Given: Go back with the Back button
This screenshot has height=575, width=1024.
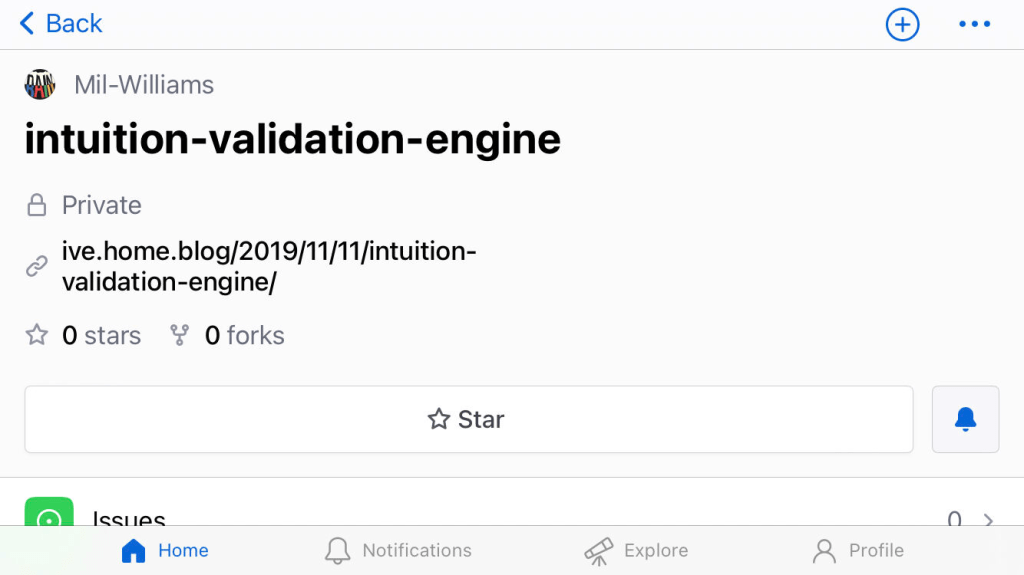Looking at the screenshot, I should click(x=60, y=23).
